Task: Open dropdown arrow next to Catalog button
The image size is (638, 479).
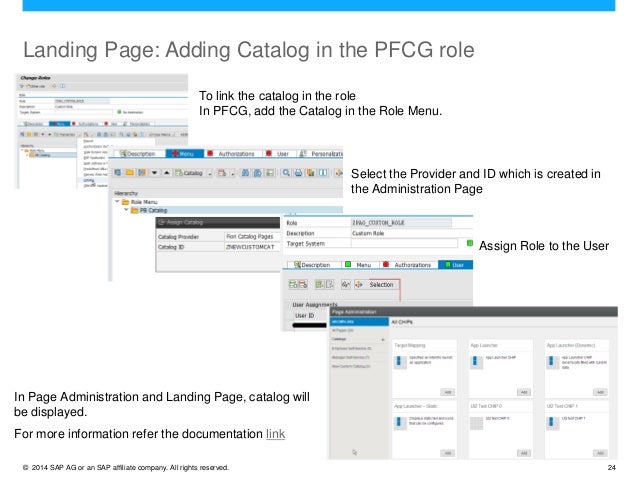Action: pyautogui.click(x=210, y=173)
